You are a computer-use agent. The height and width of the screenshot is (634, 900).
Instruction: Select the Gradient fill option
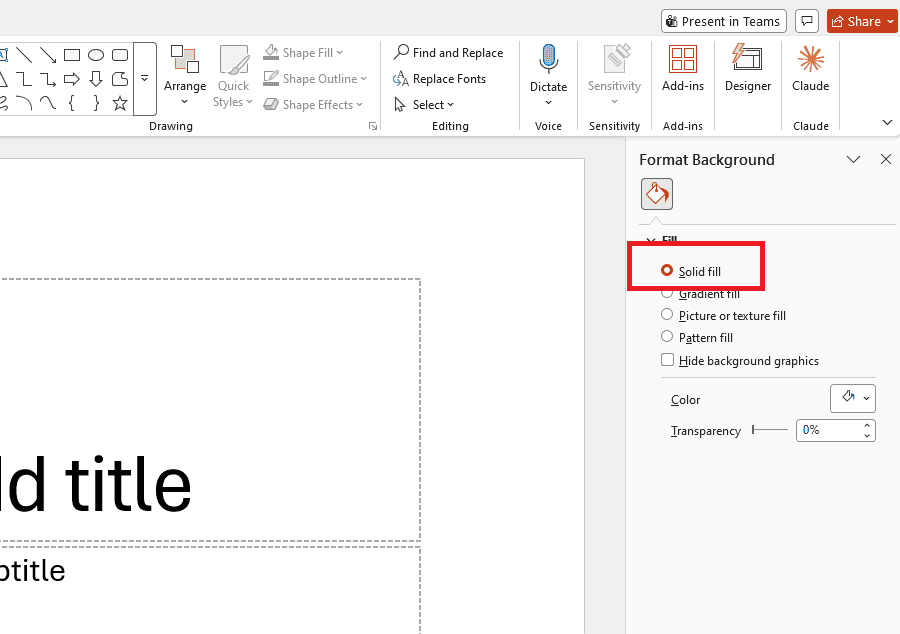click(x=700, y=294)
